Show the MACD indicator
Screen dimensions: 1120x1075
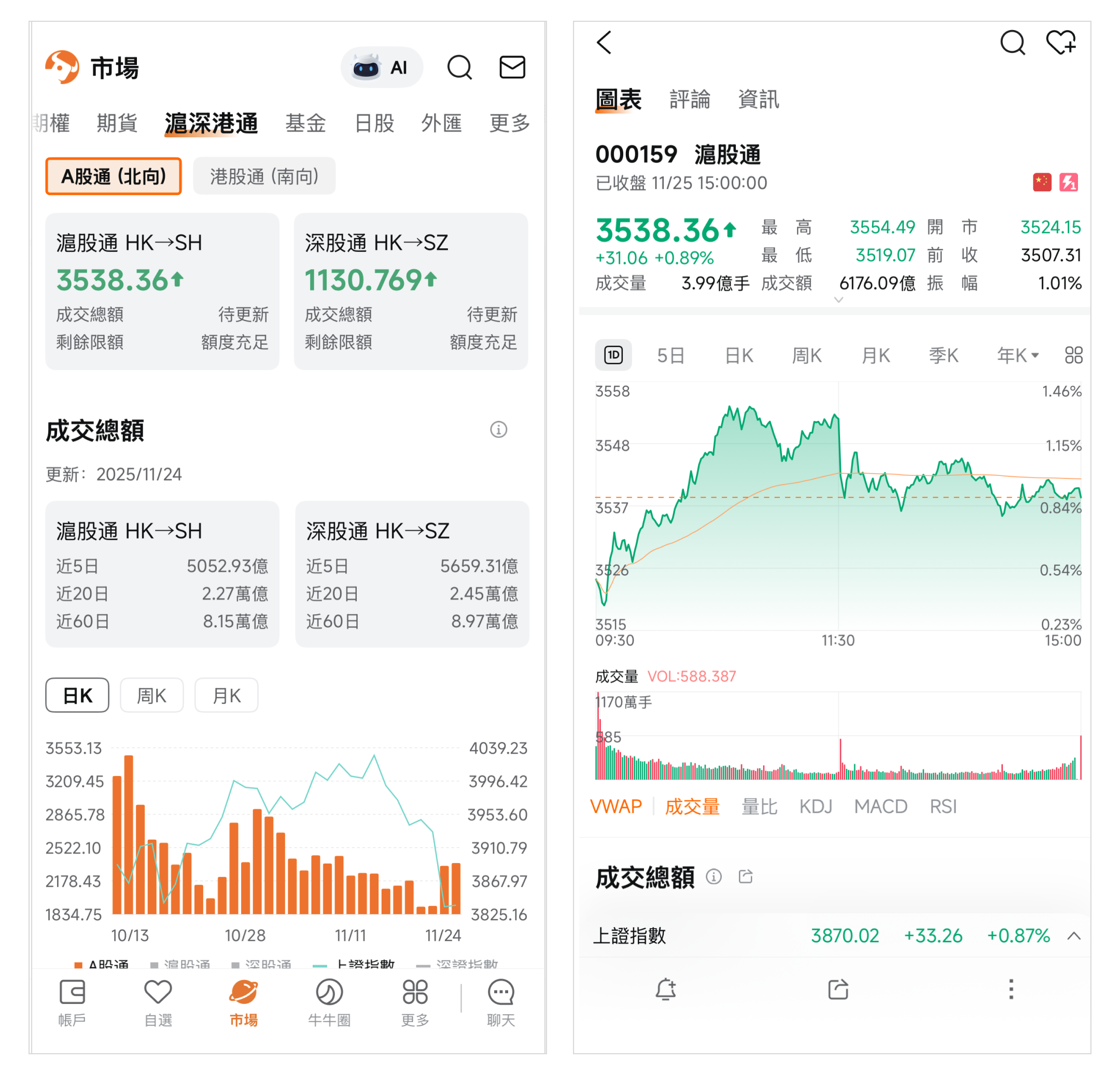[880, 807]
